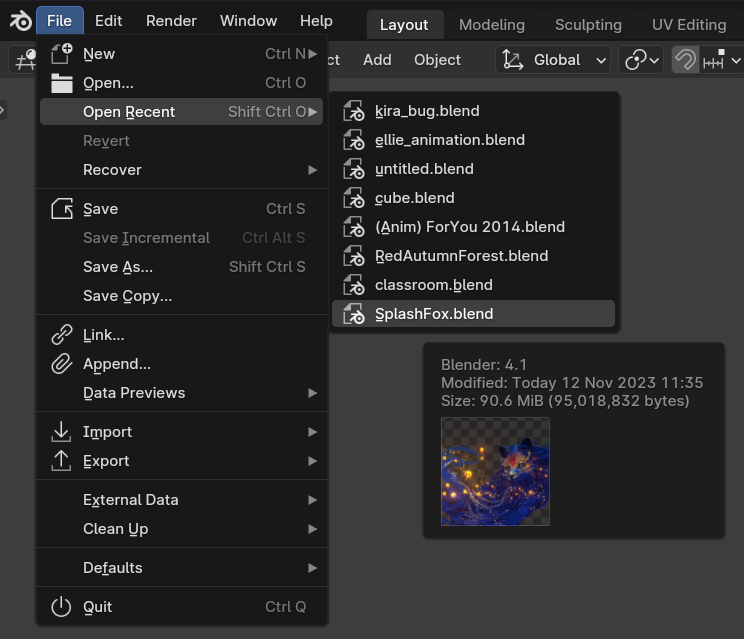744x639 pixels.
Task: Click the Blender logo icon
Action: point(20,21)
